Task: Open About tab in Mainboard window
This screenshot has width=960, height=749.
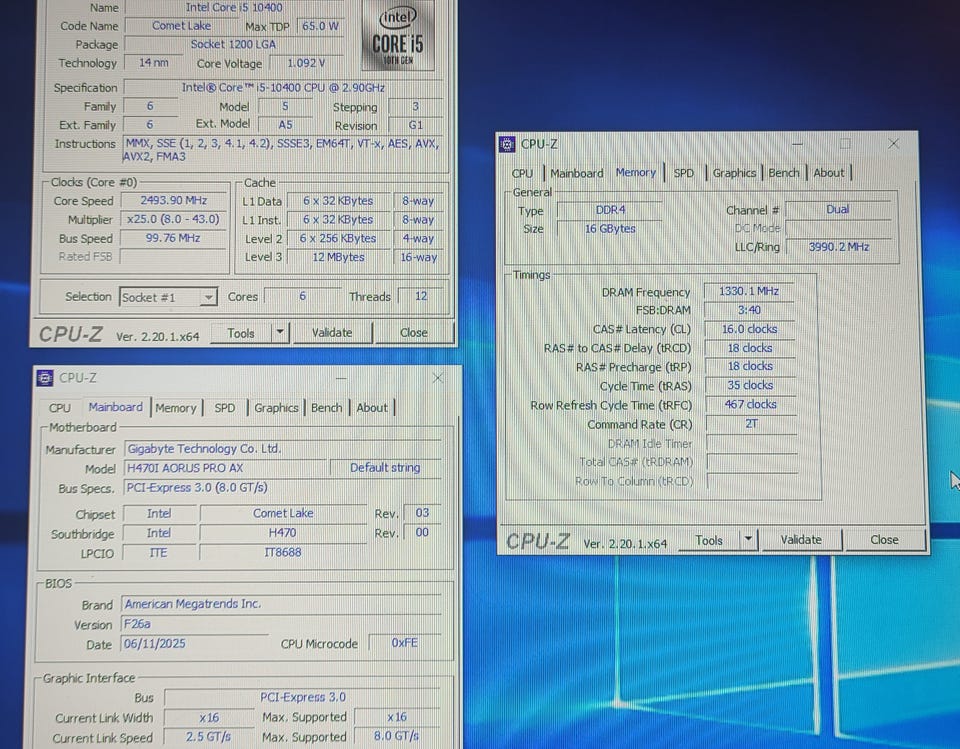Action: coord(372,408)
